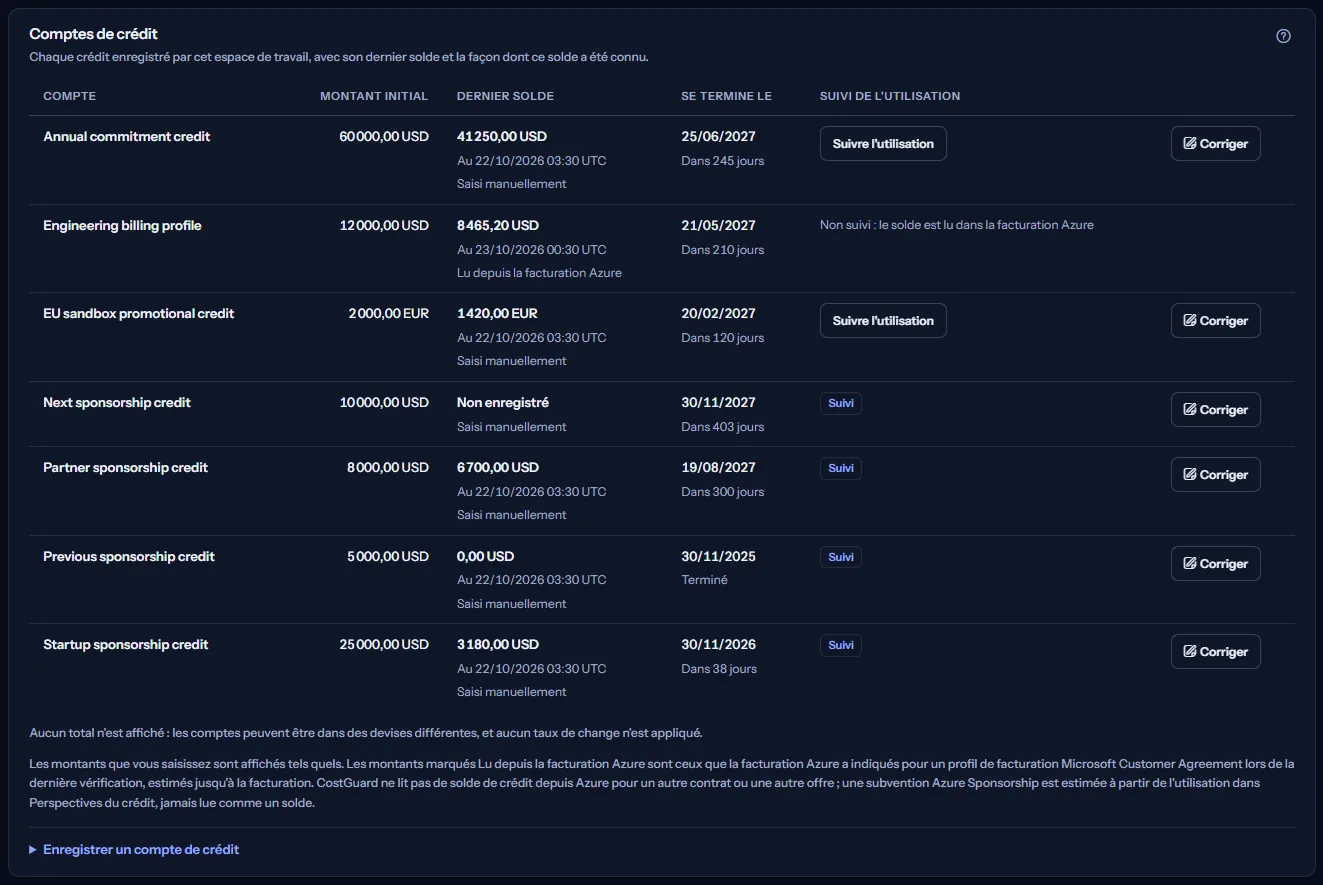The image size is (1323, 885).
Task: Click the MONTANT INITIAL column header
Action: [374, 96]
